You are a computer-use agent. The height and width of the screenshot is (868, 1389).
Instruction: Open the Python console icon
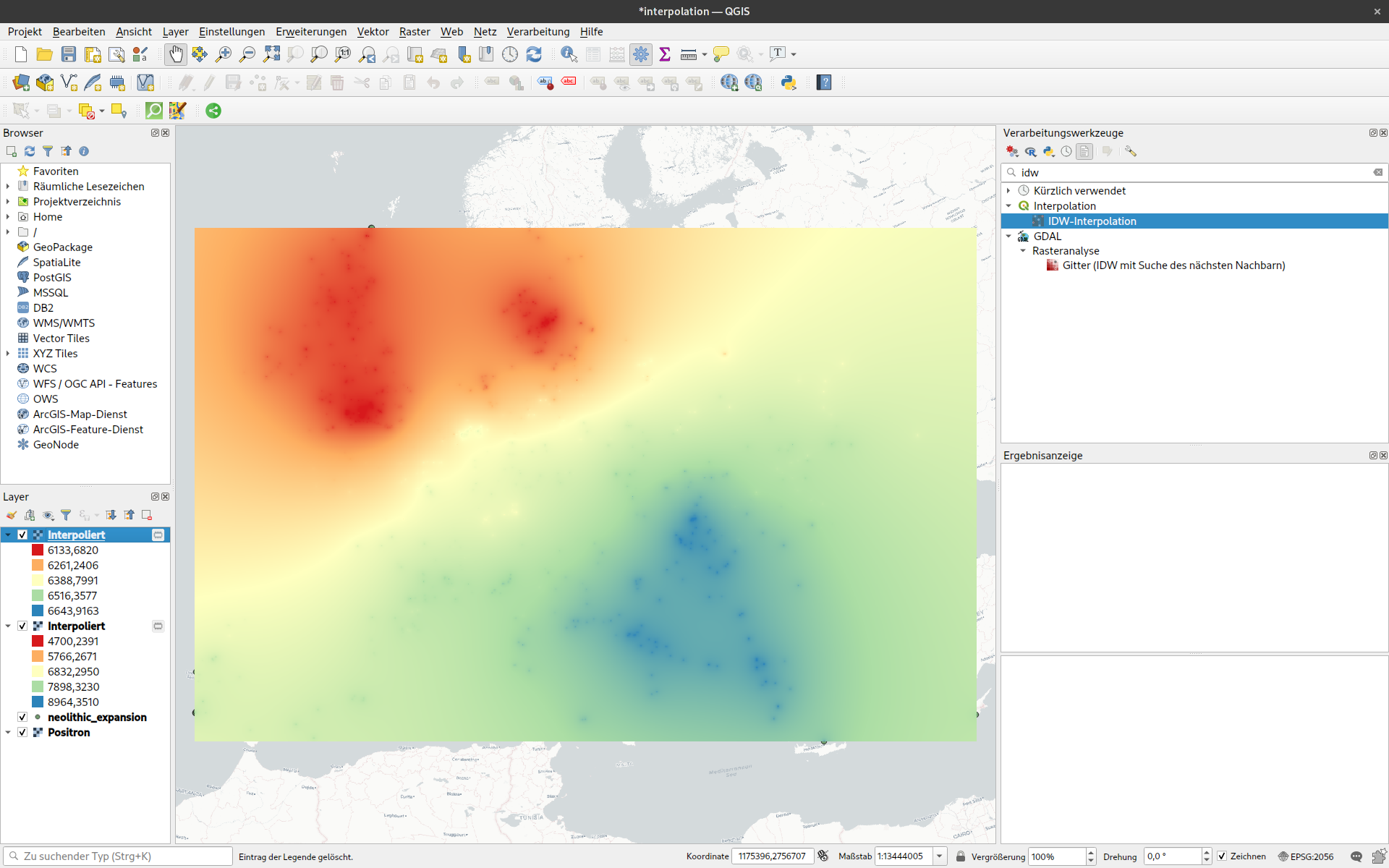tap(789, 82)
